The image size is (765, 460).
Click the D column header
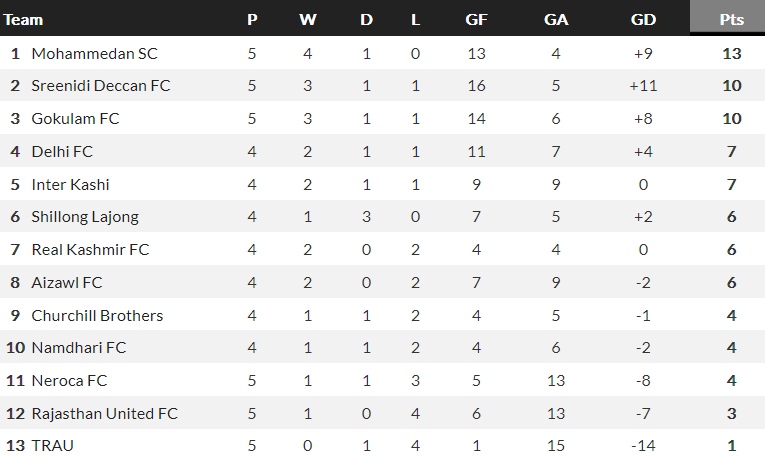click(x=366, y=19)
